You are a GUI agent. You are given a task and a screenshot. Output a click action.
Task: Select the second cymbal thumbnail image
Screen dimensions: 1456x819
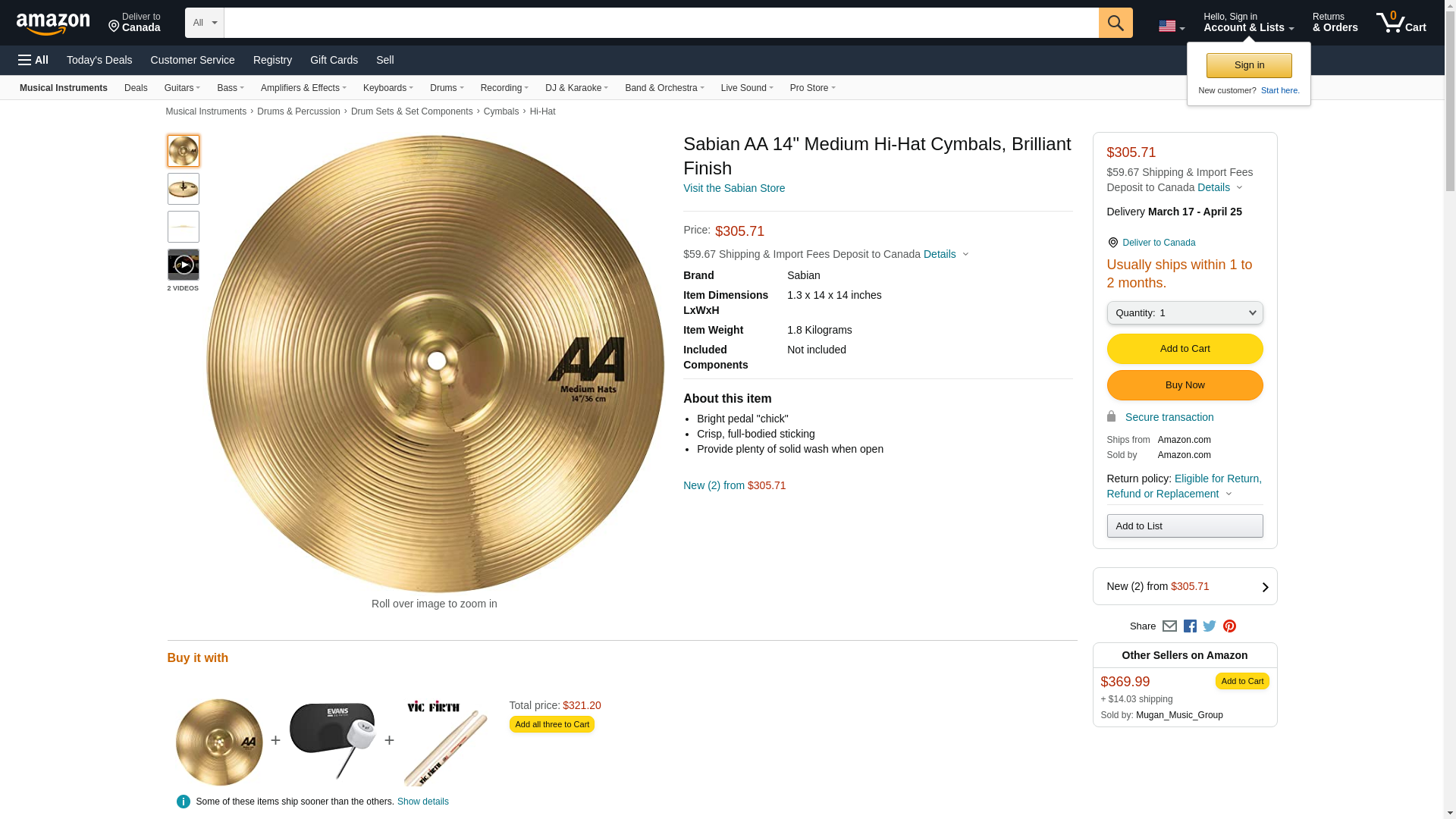(x=183, y=189)
